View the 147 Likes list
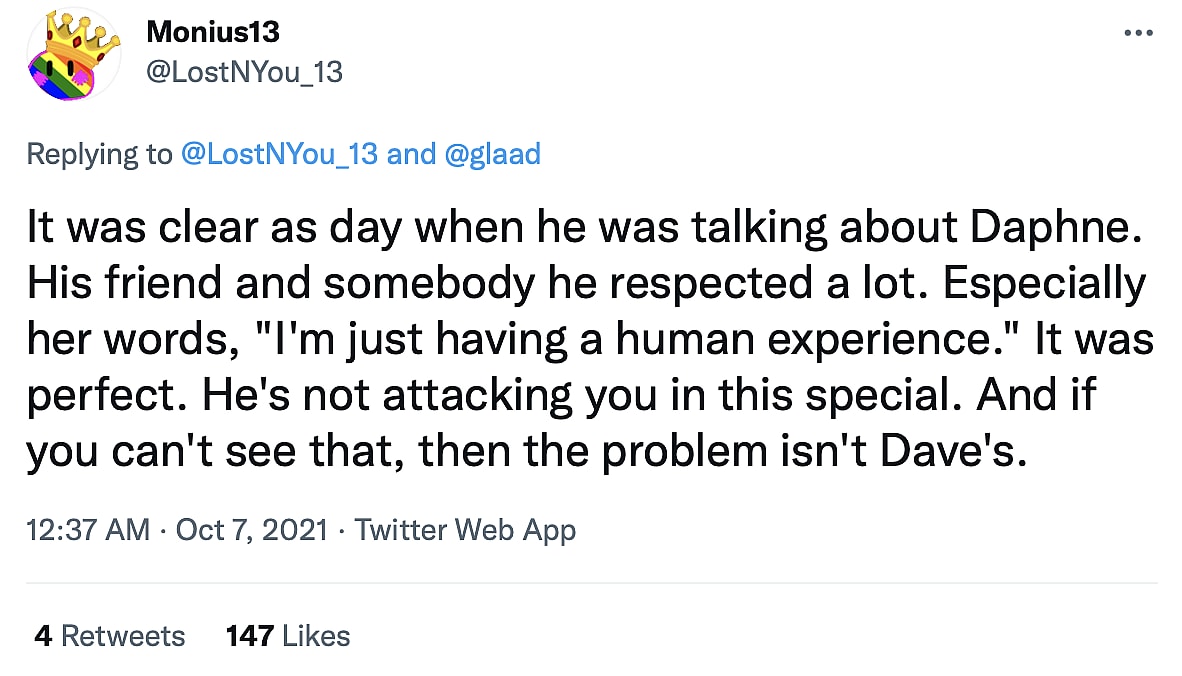1182x676 pixels. (288, 636)
